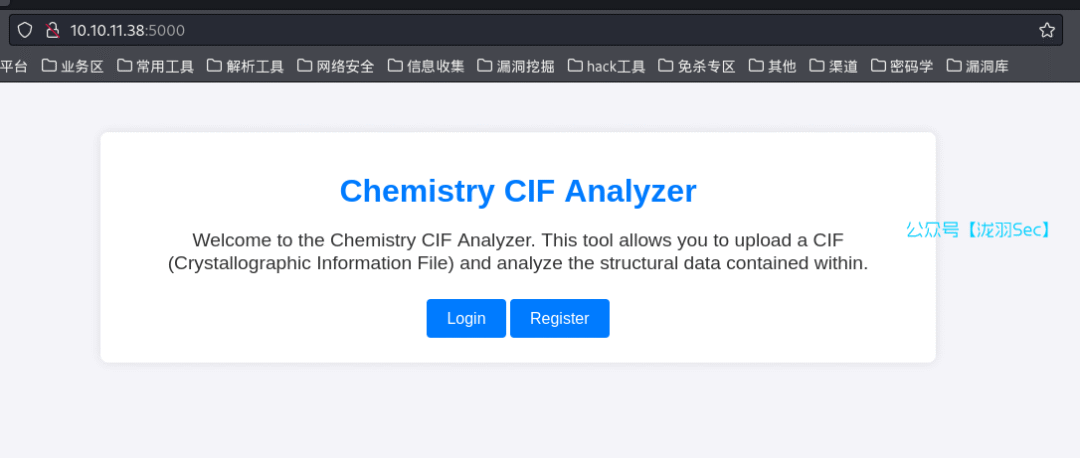1080x458 pixels.
Task: Open the 信息收集 bookmark folder
Action: tap(426, 66)
